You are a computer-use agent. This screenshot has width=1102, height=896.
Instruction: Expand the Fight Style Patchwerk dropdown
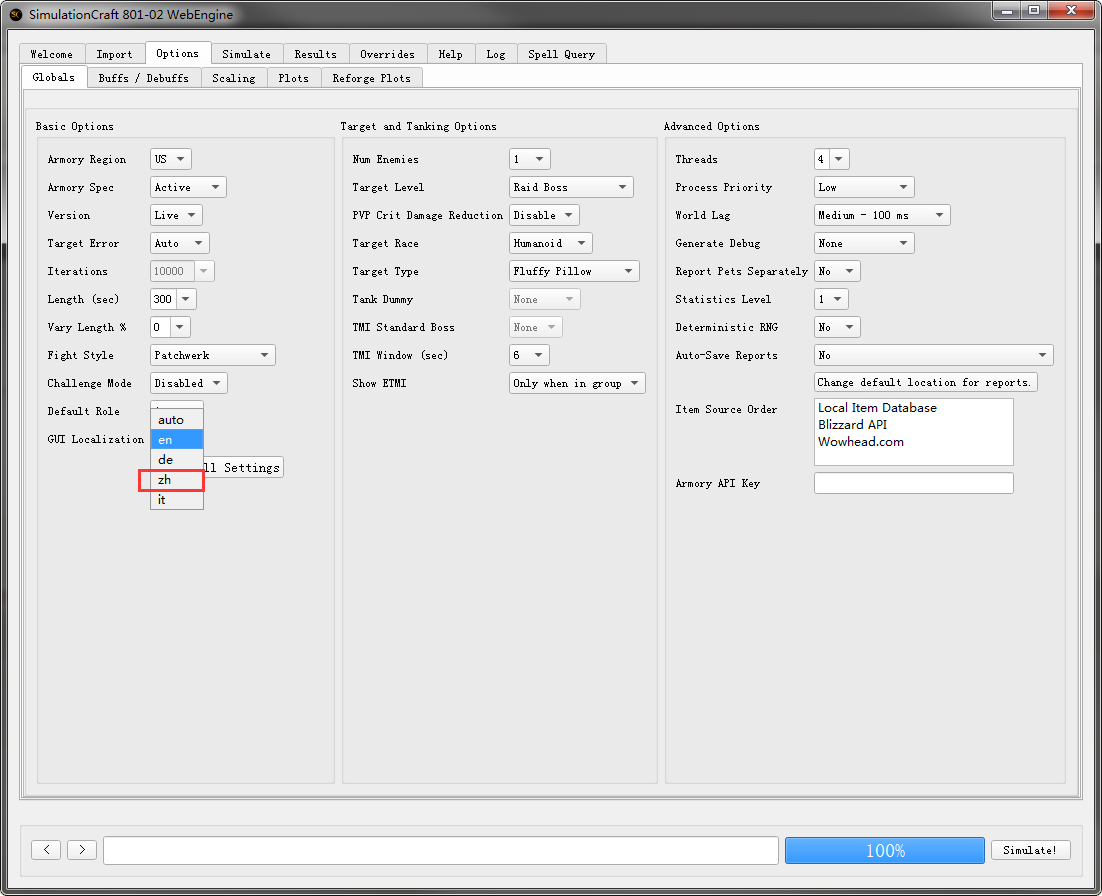(x=213, y=356)
